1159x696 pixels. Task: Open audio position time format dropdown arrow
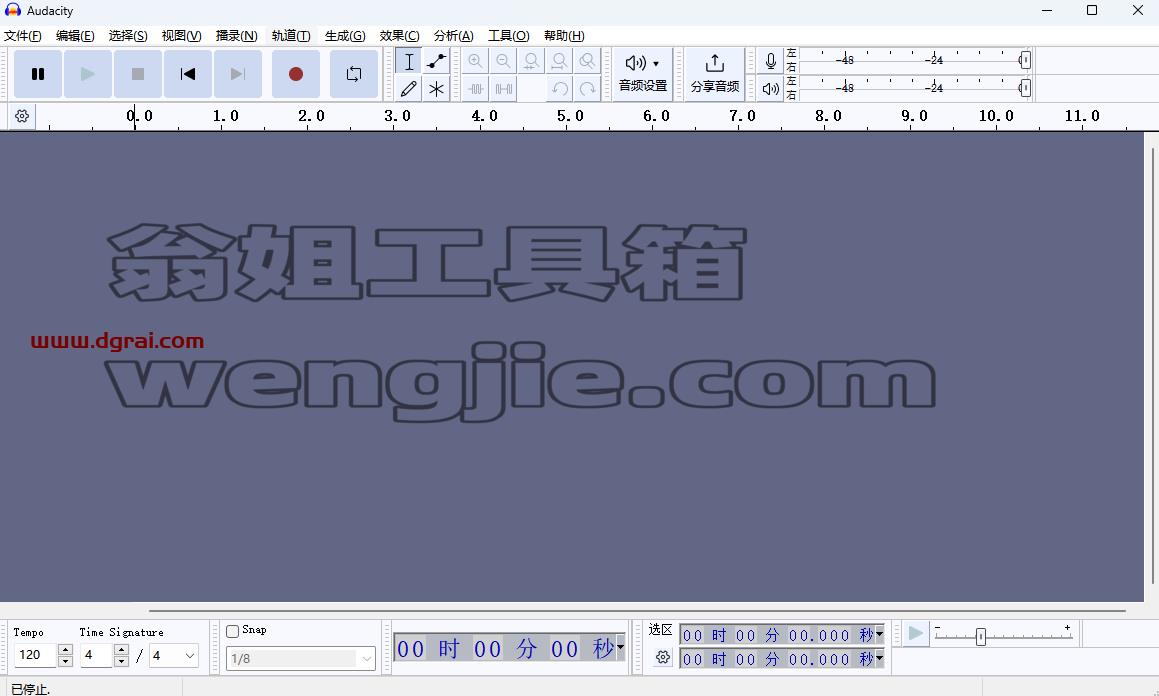[620, 647]
